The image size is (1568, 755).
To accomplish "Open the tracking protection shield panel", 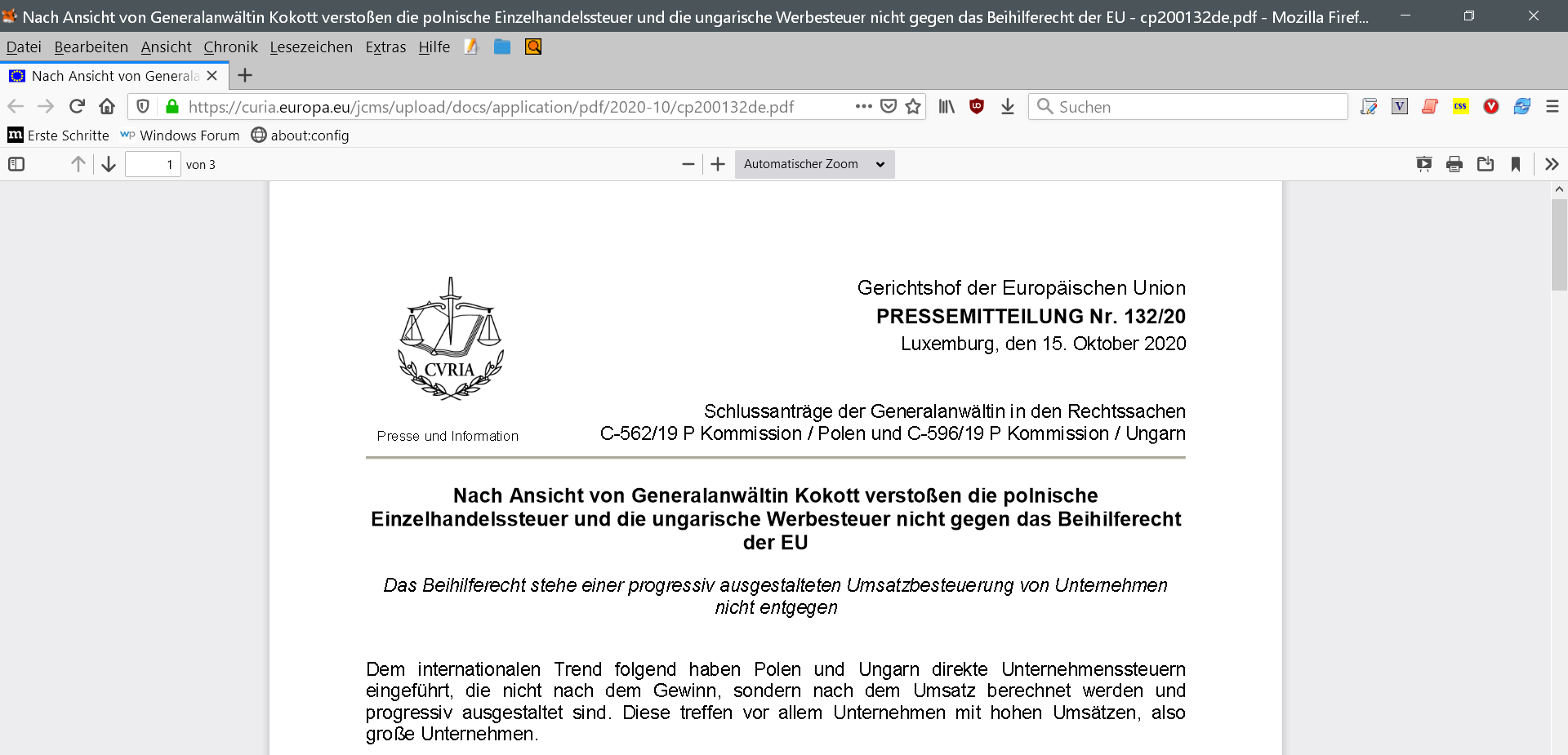I will pos(143,106).
